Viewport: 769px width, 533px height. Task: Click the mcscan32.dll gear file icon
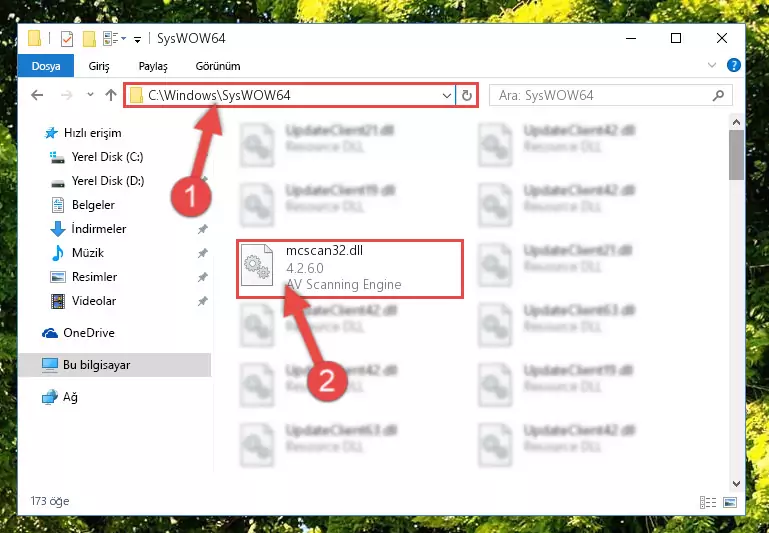(x=257, y=265)
